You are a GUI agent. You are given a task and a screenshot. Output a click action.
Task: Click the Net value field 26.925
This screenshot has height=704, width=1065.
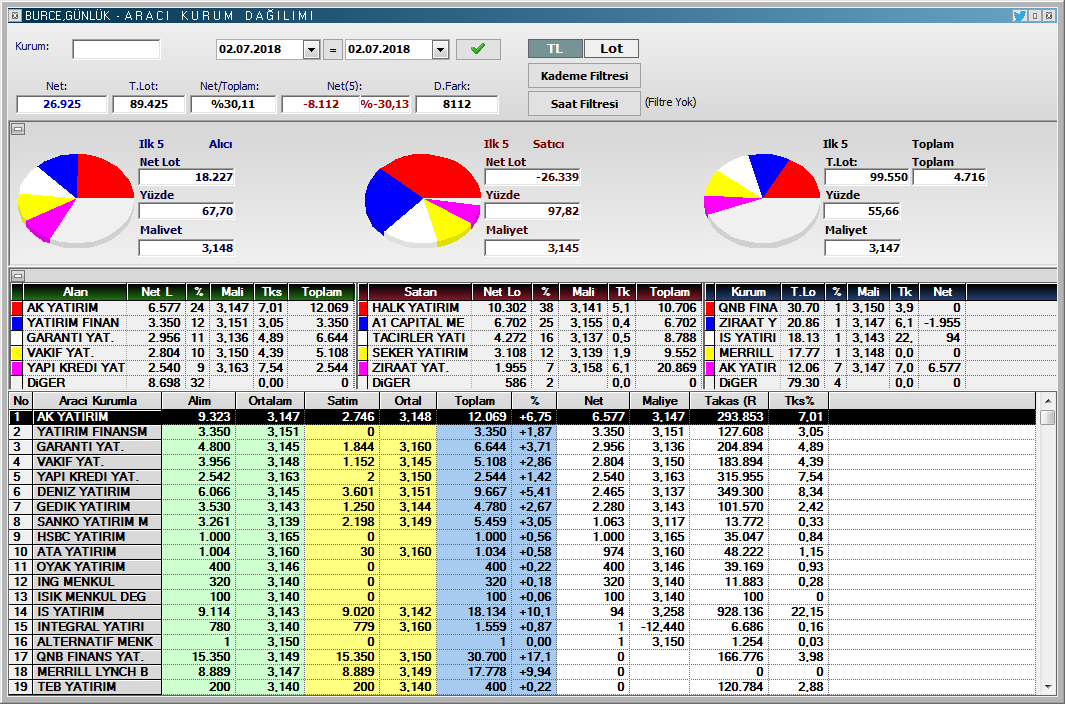point(62,104)
